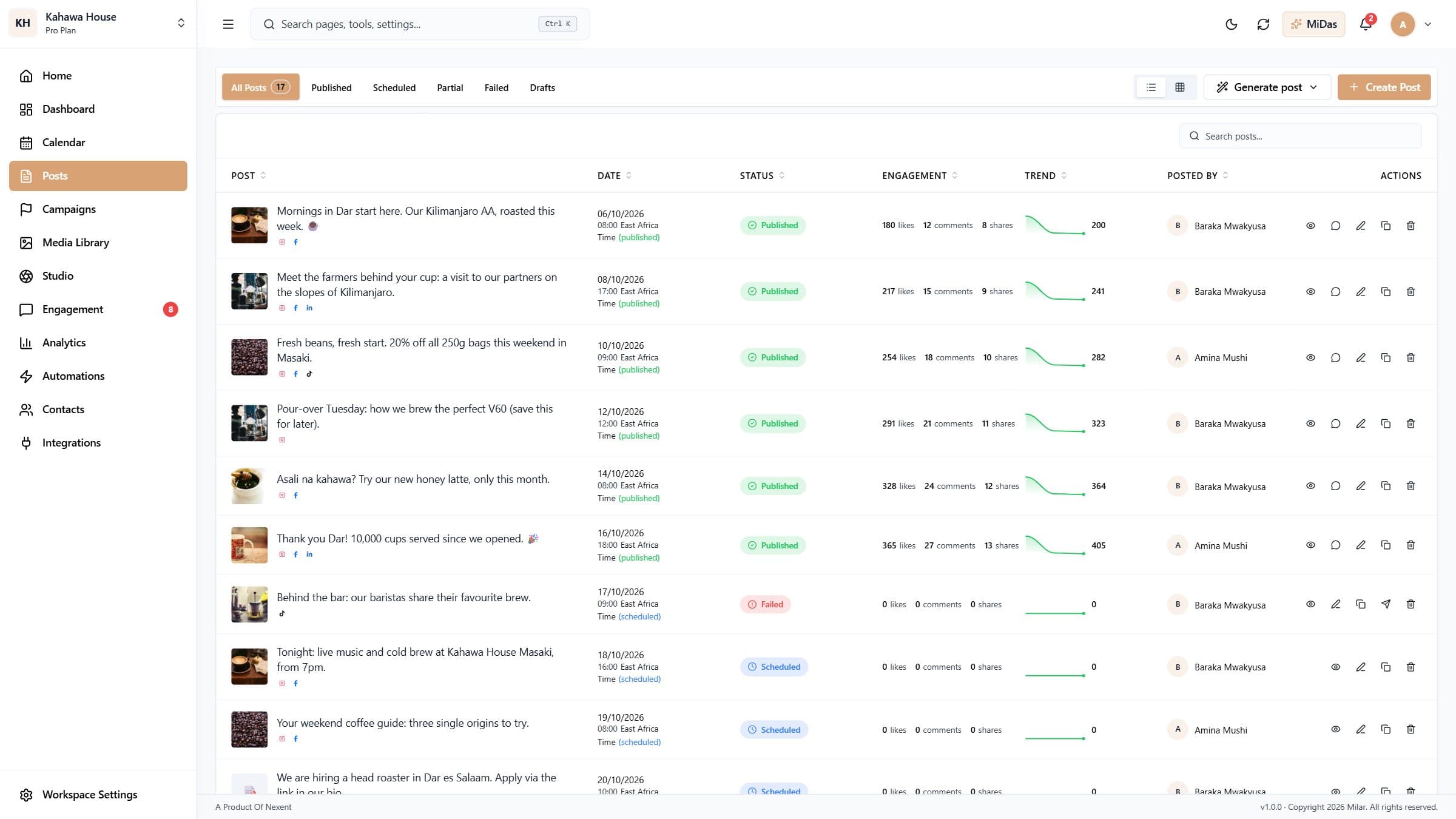
Task: Switch to Drafts tab
Action: click(x=542, y=87)
